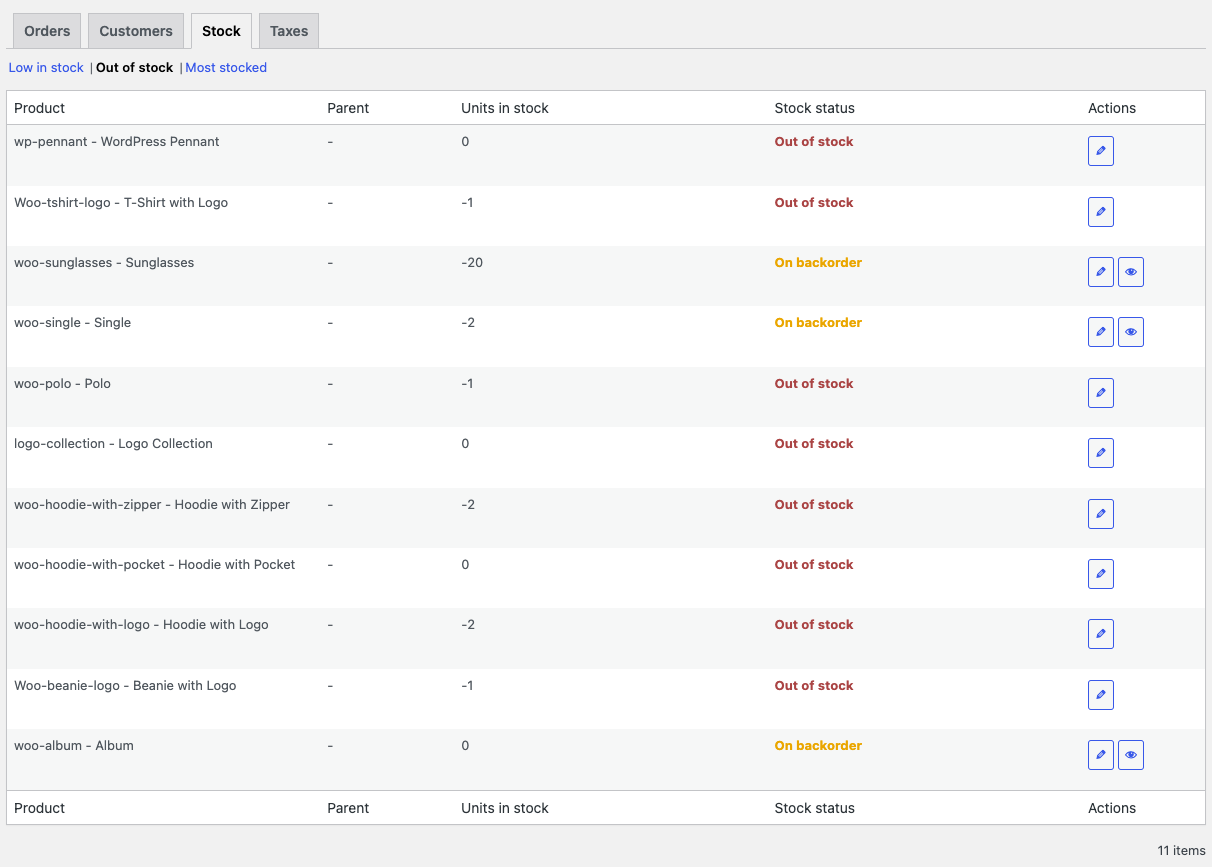Show the Most stocked products
The height and width of the screenshot is (867, 1212).
click(x=226, y=67)
